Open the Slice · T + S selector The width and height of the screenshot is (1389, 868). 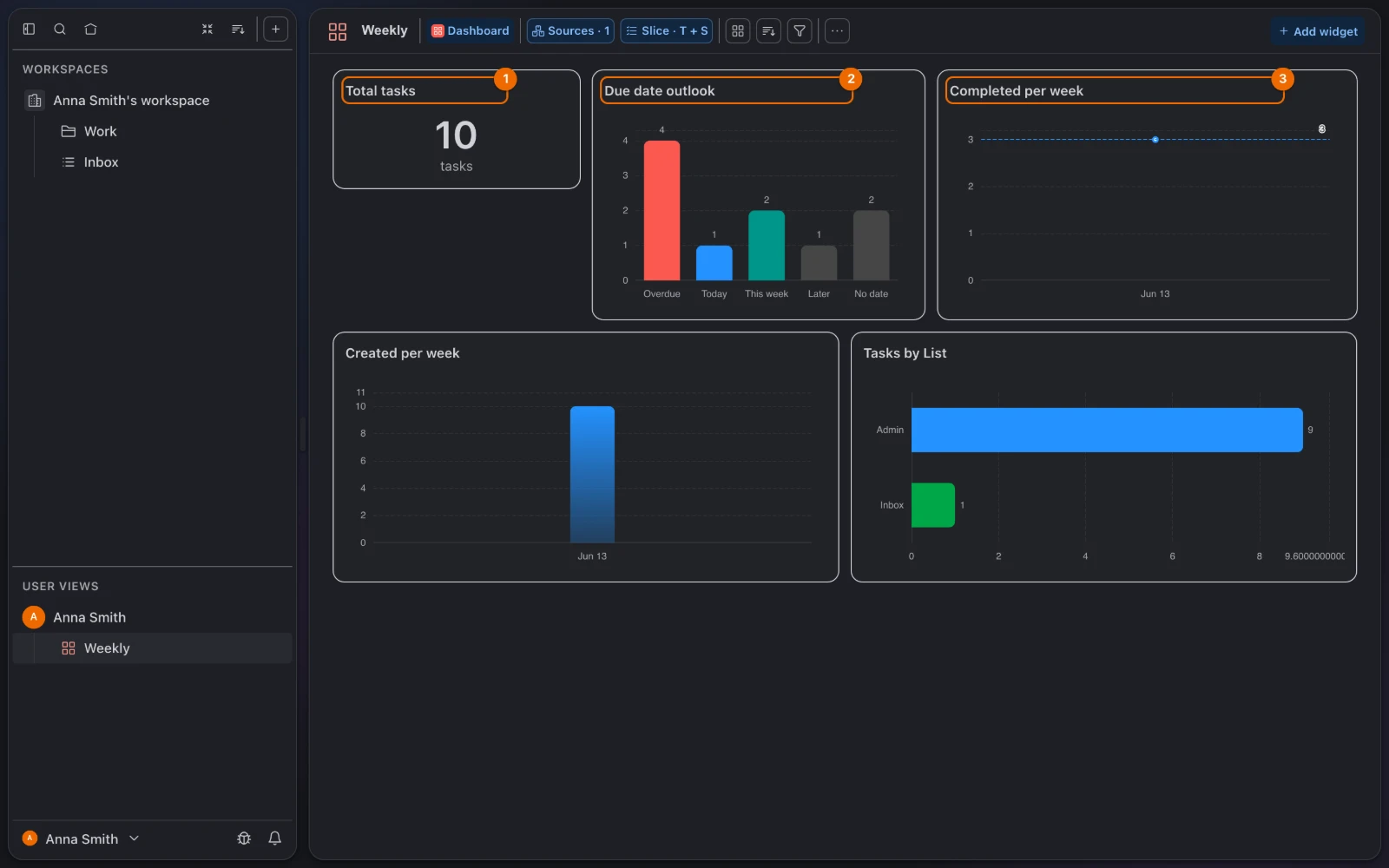(x=667, y=30)
